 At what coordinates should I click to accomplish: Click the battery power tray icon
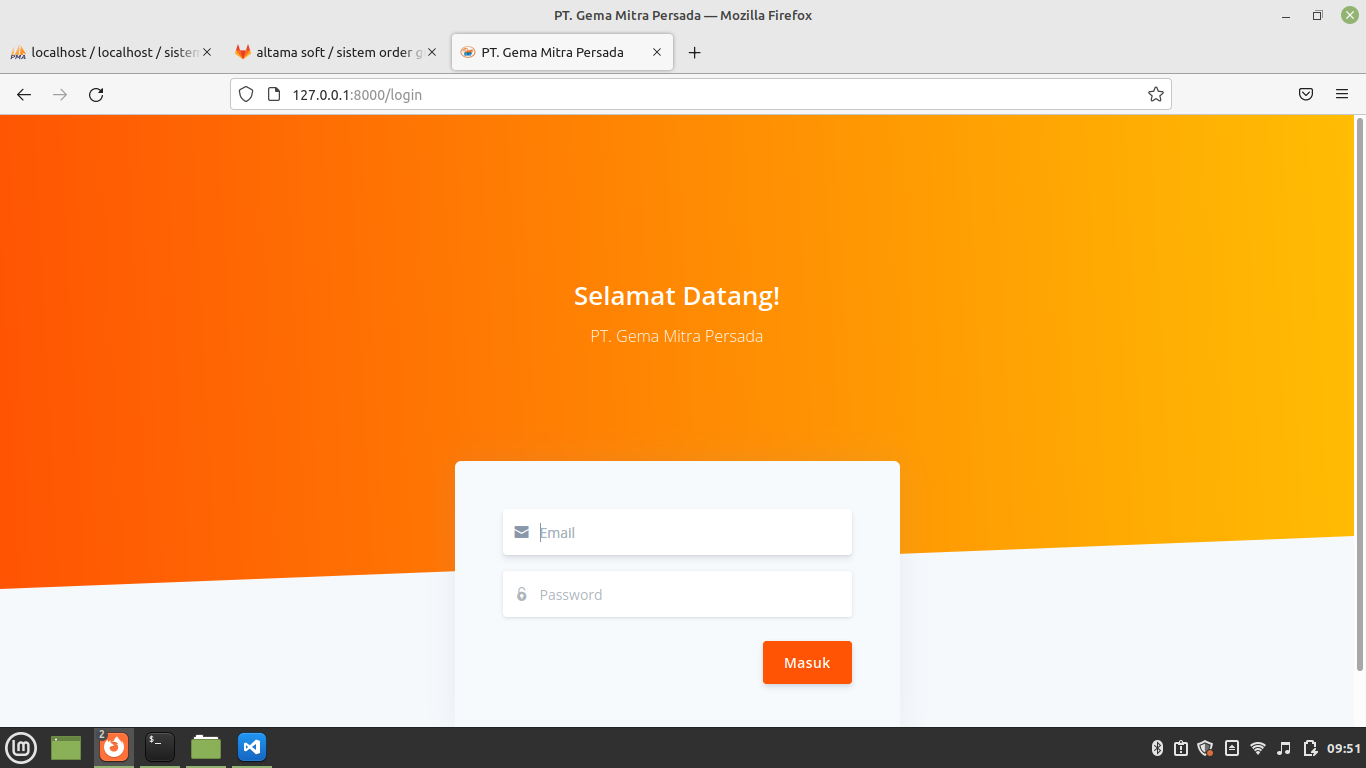coord(1310,748)
